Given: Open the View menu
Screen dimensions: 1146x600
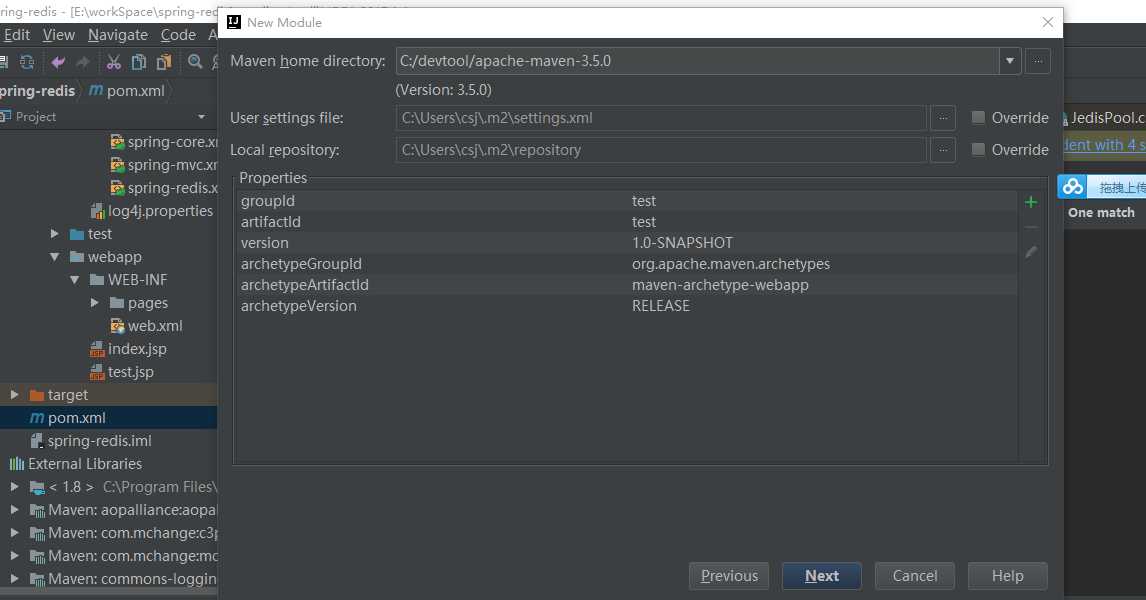Looking at the screenshot, I should [58, 35].
